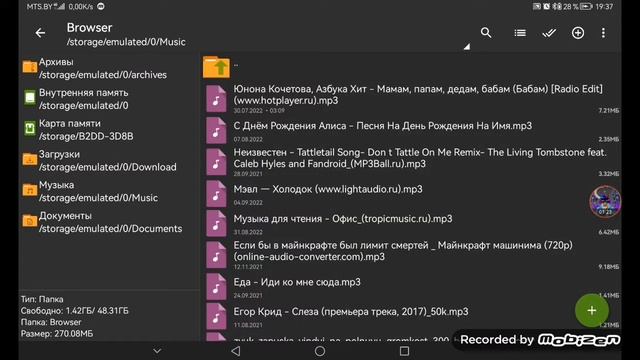Click music icon of Мэвл — Холодок file
Viewport: 640px width, 360px height.
(216, 194)
